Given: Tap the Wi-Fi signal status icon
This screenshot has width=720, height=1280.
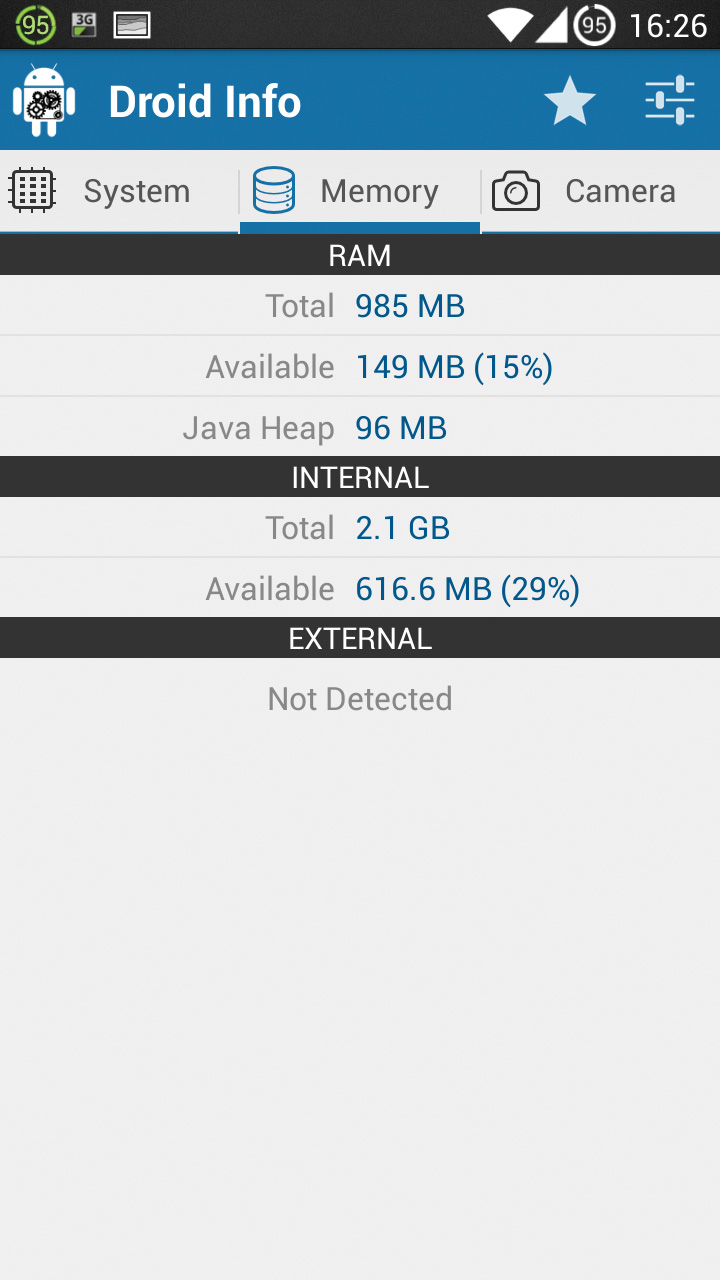Looking at the screenshot, I should coord(510,25).
